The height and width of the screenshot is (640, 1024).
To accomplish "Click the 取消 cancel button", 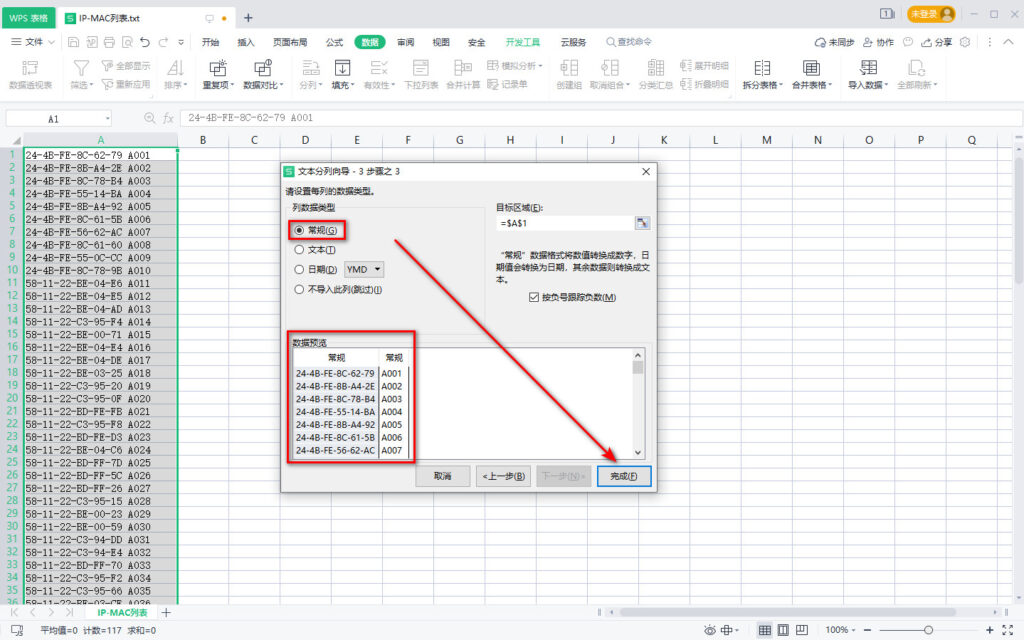I will (x=443, y=476).
